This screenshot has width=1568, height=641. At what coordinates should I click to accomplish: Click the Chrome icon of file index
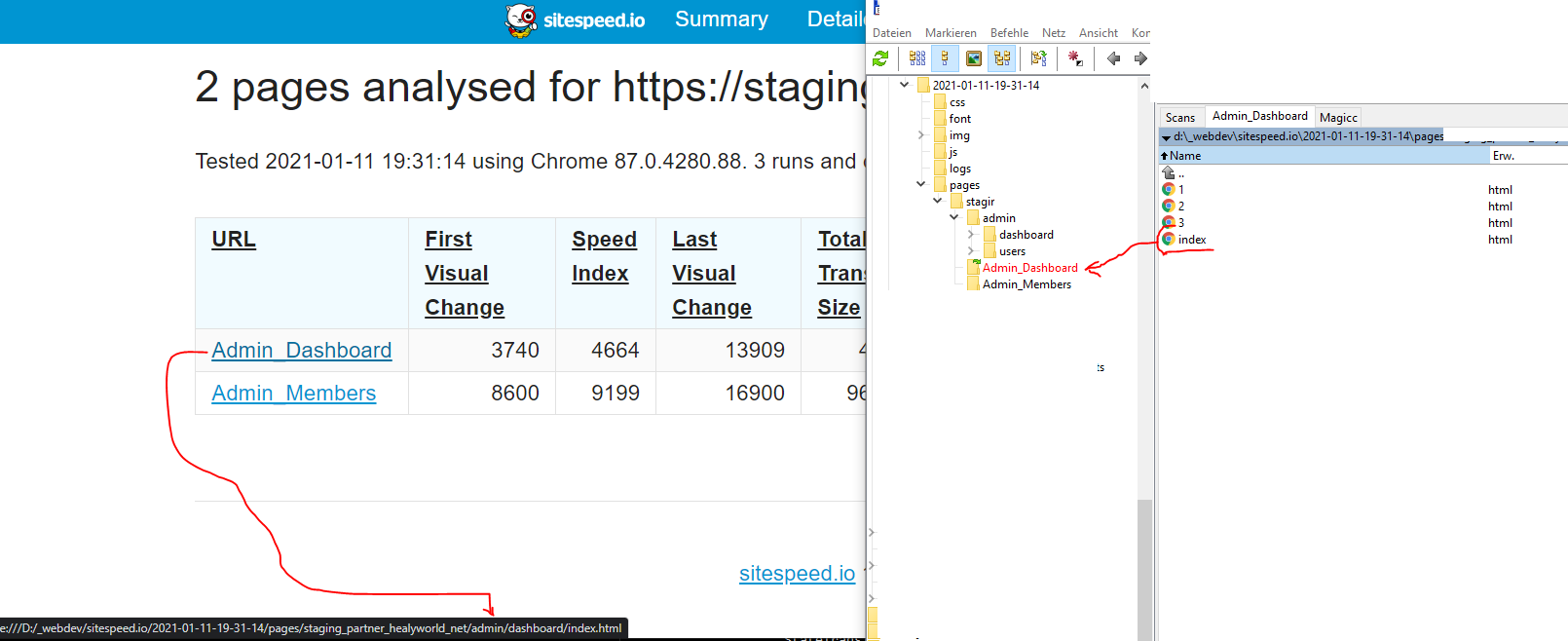tap(1169, 239)
